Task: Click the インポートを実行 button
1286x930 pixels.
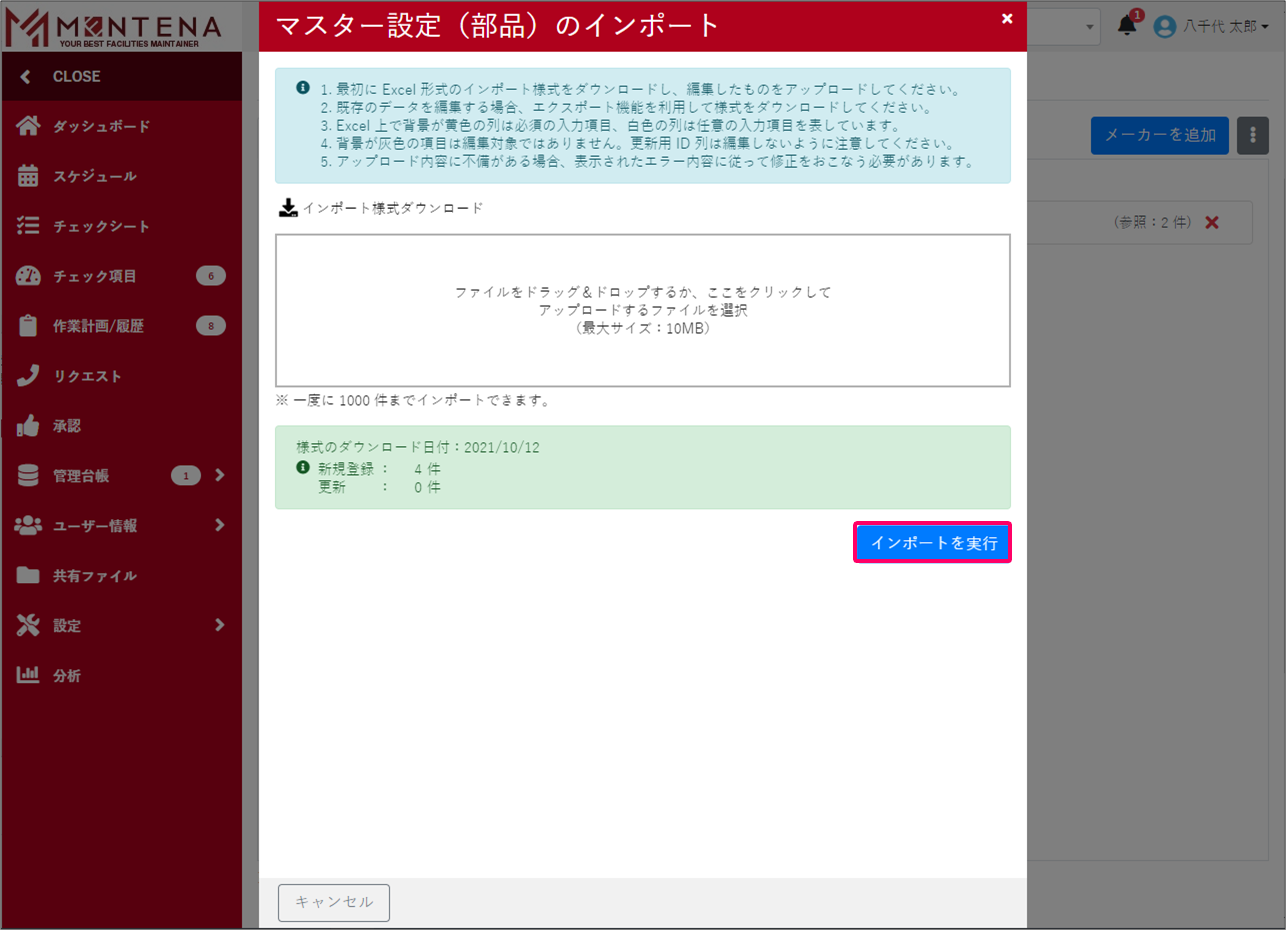Action: pyautogui.click(x=933, y=543)
